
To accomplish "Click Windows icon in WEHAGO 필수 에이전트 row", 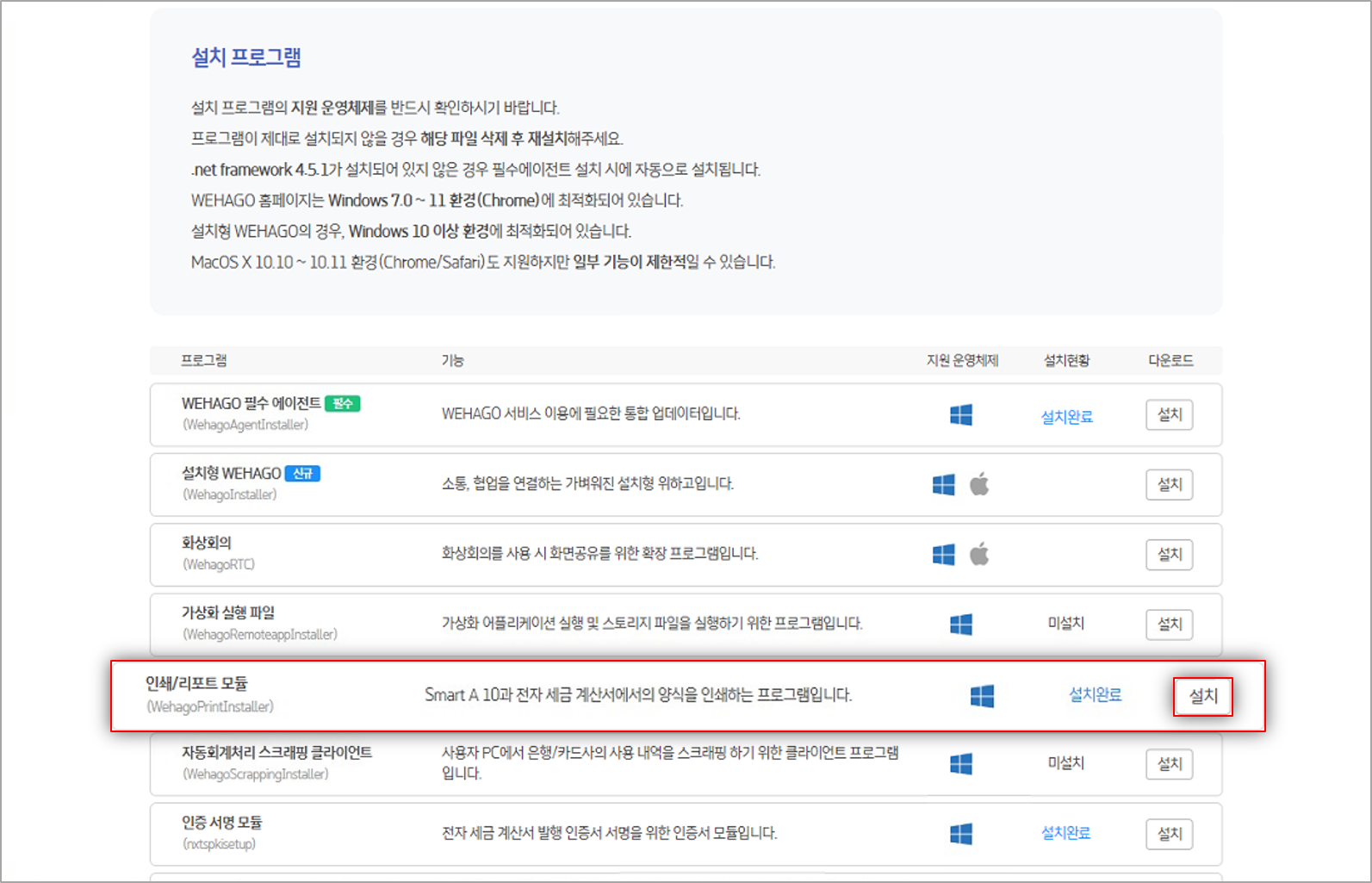I will (960, 415).
